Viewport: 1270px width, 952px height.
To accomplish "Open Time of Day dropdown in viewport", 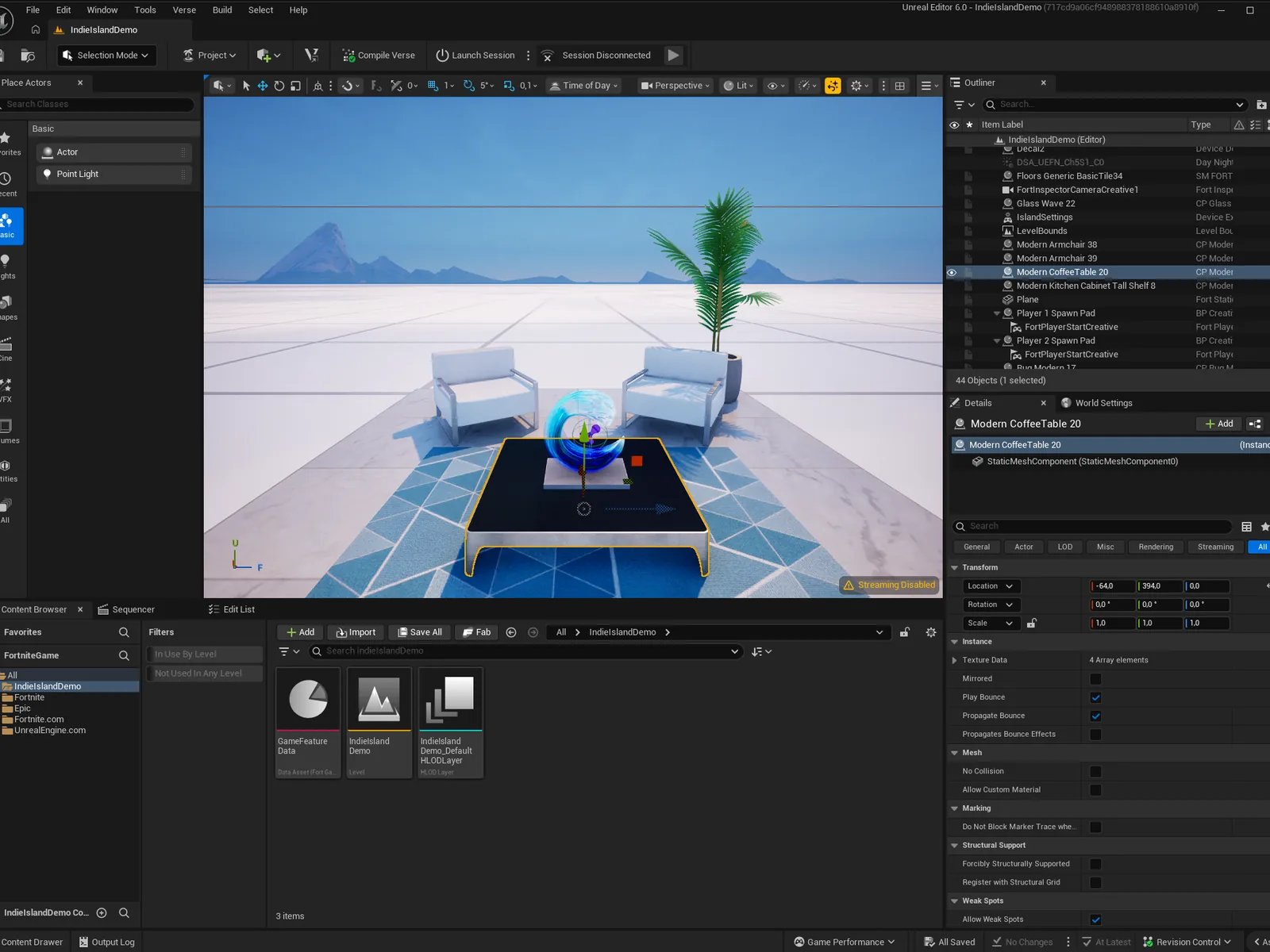I will coord(583,86).
